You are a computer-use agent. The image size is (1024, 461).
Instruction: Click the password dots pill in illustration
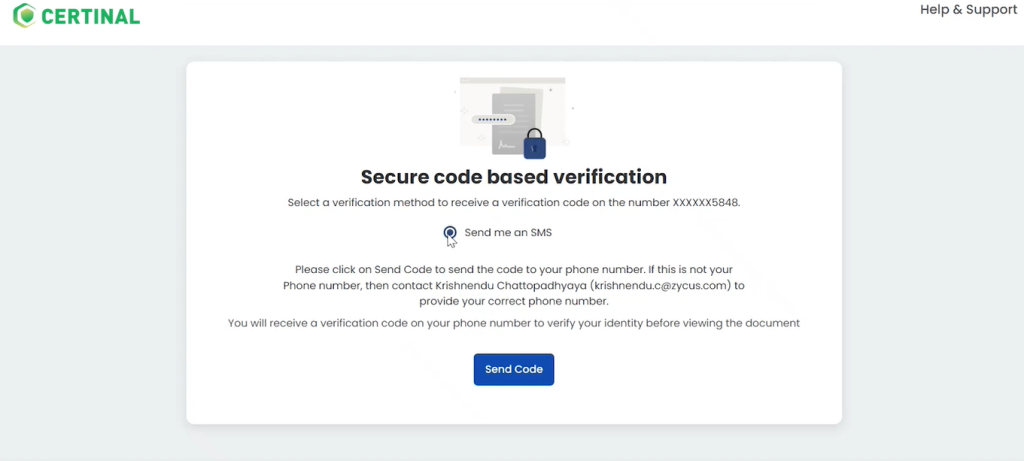pyautogui.click(x=493, y=119)
